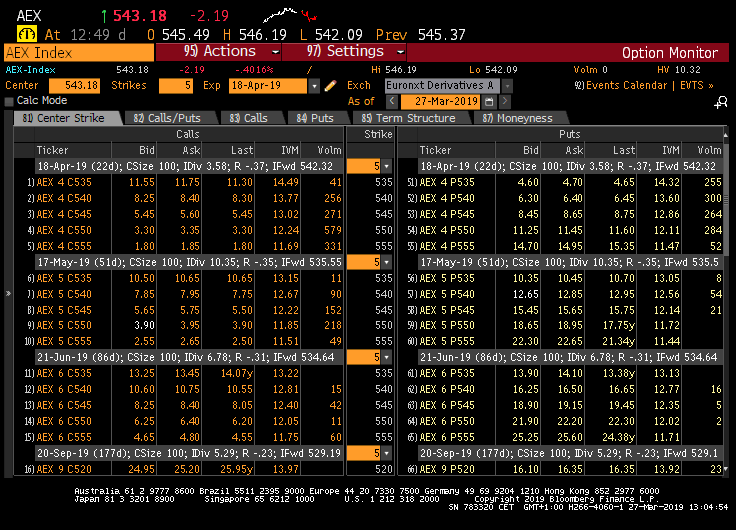Switch to the Term Structure tab

tap(410, 118)
